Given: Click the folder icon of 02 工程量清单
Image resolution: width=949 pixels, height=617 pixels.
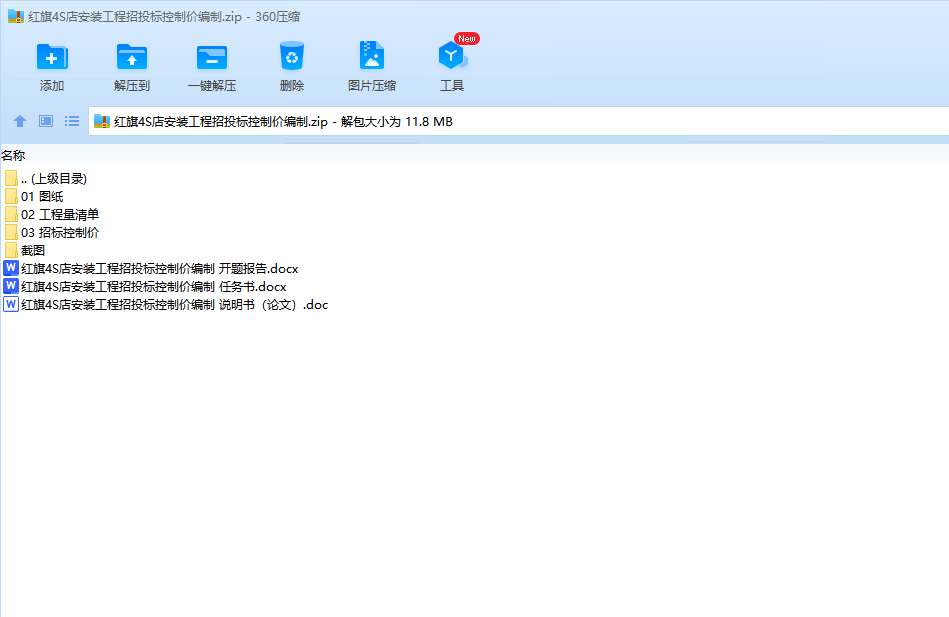Looking at the screenshot, I should click(x=11, y=214).
